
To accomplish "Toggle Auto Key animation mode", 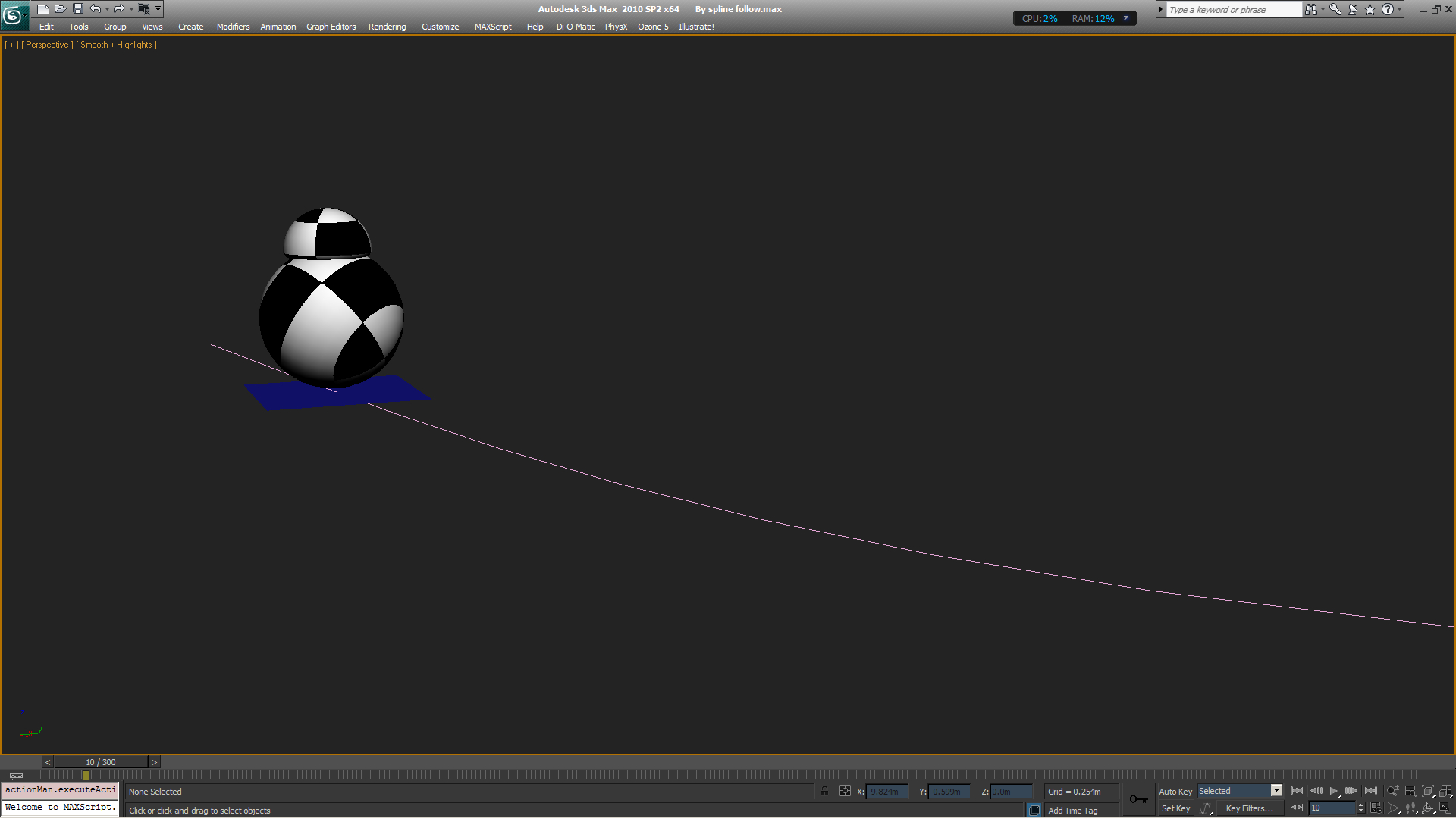I will click(x=1175, y=791).
